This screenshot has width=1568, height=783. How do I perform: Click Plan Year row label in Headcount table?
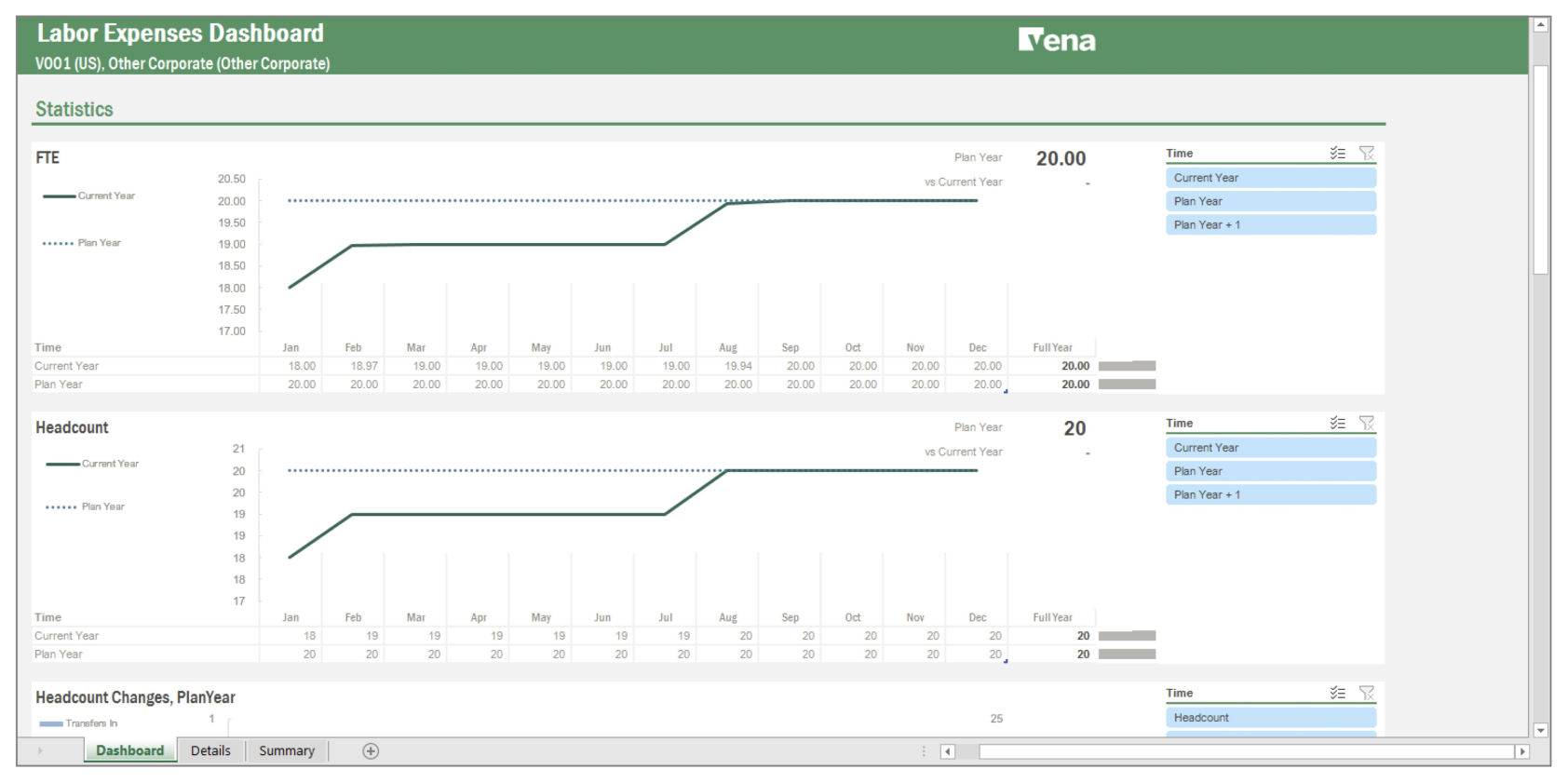point(58,655)
